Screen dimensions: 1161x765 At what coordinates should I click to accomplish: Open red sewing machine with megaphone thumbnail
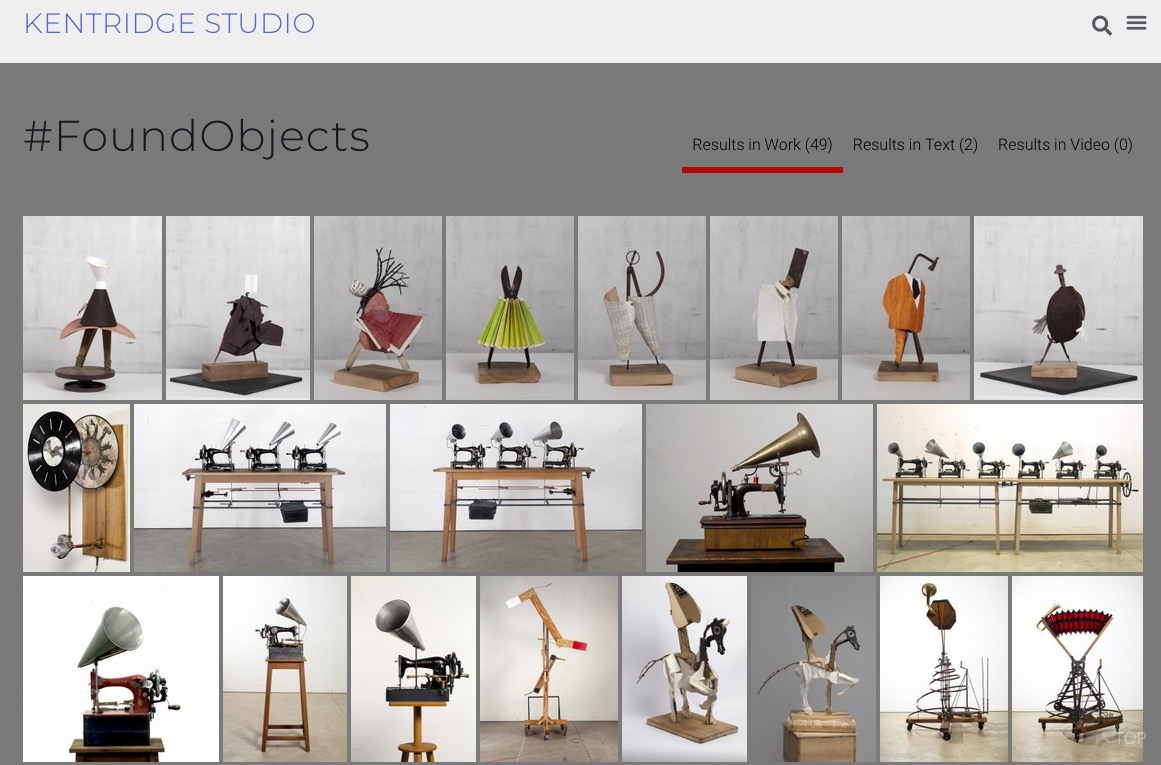121,669
